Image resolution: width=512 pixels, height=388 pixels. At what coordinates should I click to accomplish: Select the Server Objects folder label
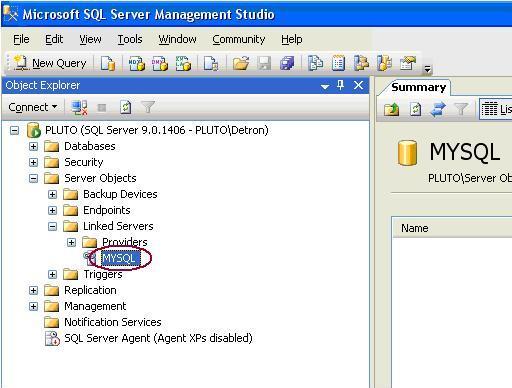click(x=100, y=178)
